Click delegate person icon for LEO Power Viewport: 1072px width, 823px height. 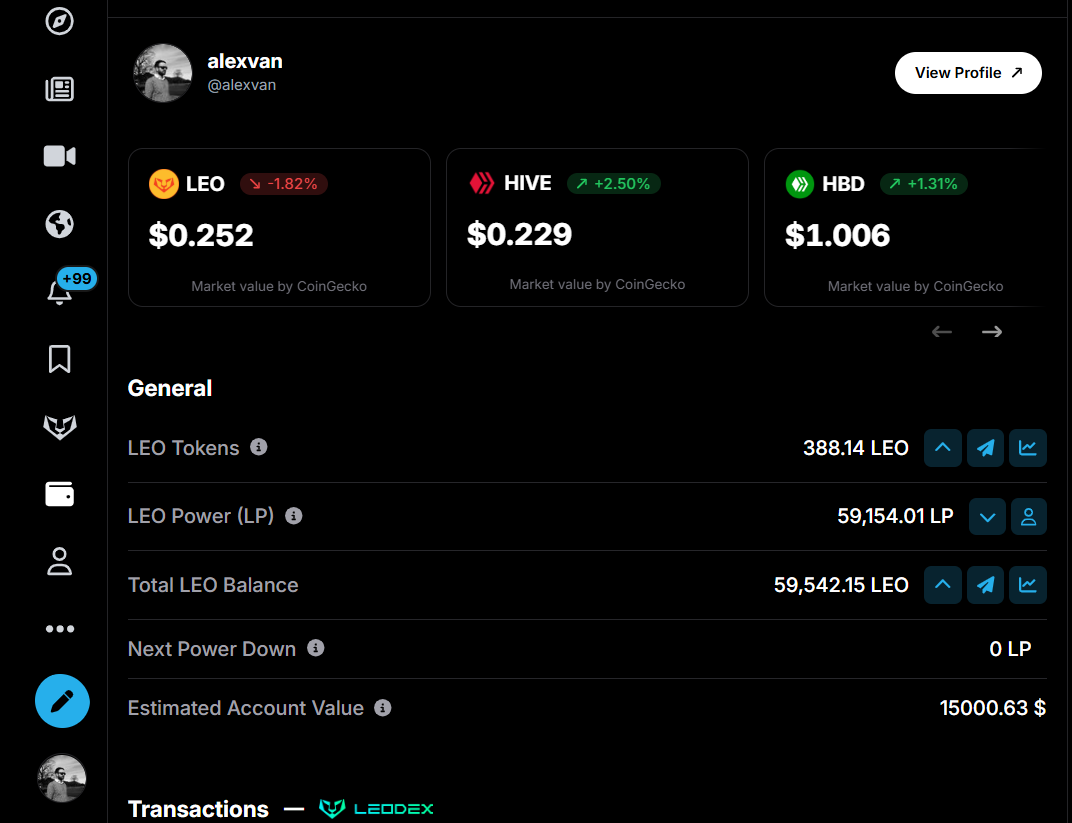click(1029, 517)
